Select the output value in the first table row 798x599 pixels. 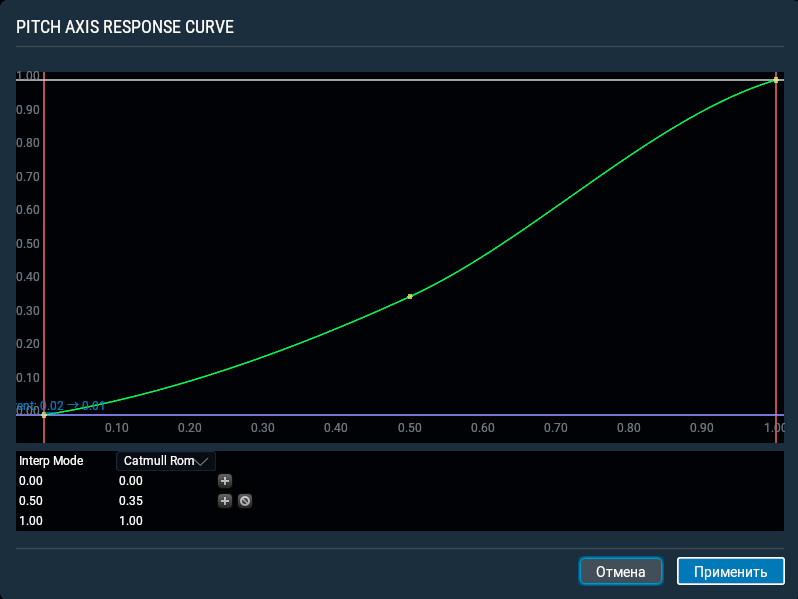click(131, 481)
